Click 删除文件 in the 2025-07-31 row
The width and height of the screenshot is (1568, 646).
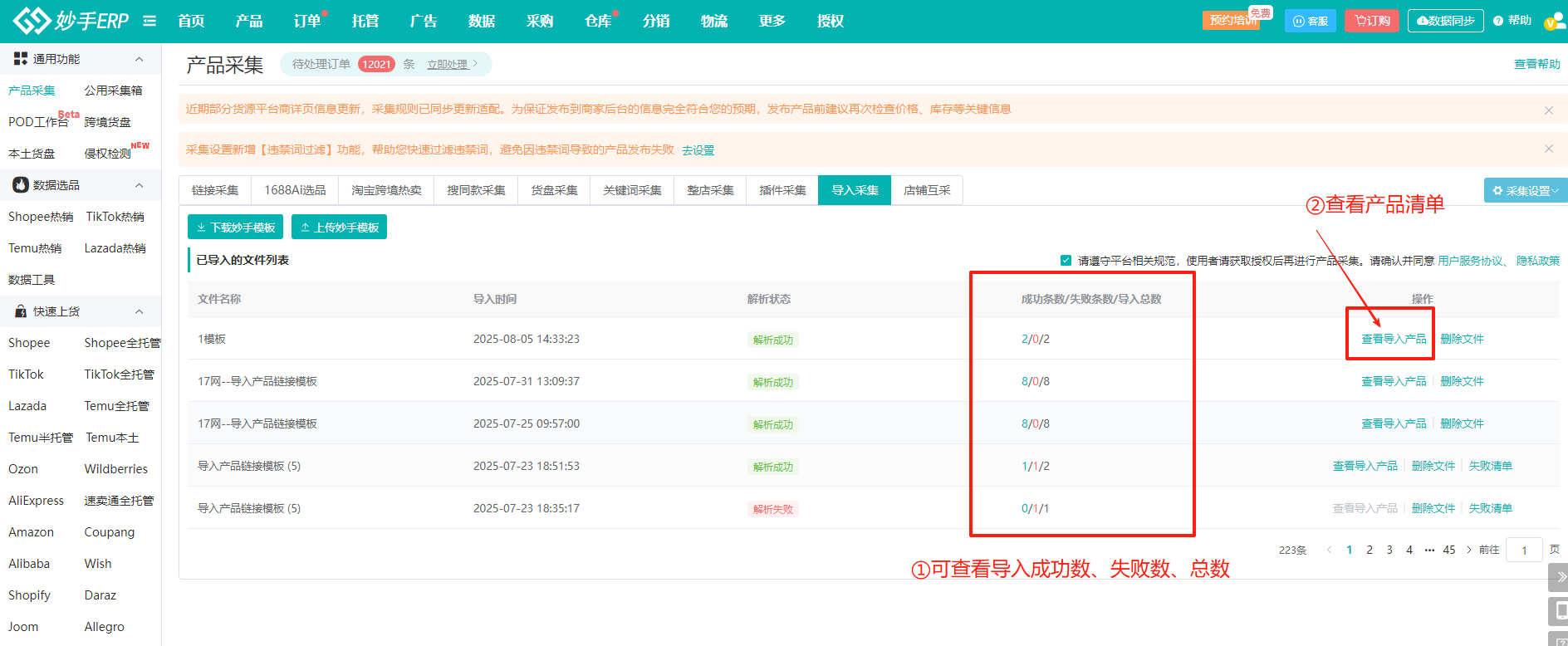click(x=1462, y=381)
